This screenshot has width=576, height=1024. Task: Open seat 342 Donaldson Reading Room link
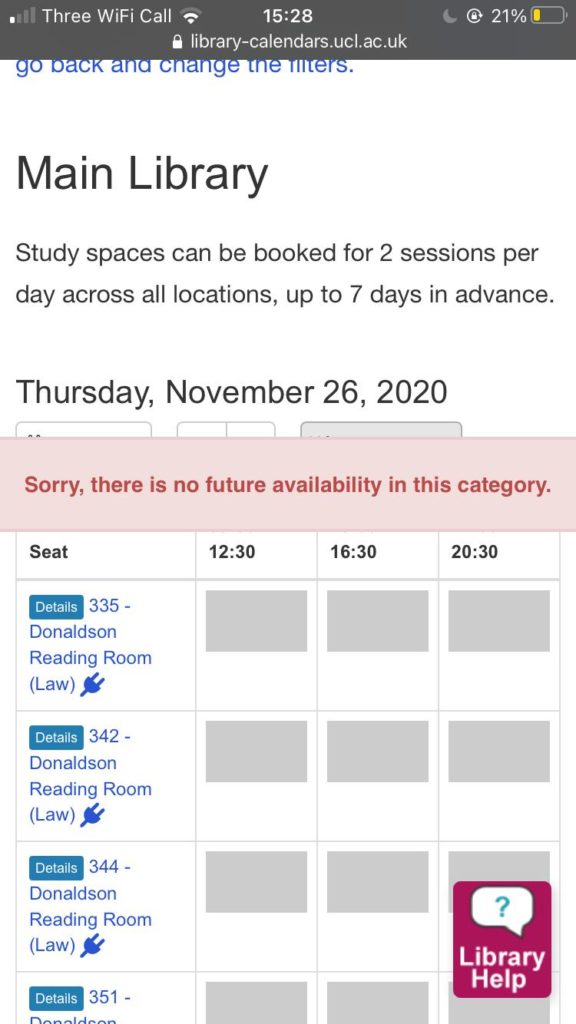click(91, 776)
